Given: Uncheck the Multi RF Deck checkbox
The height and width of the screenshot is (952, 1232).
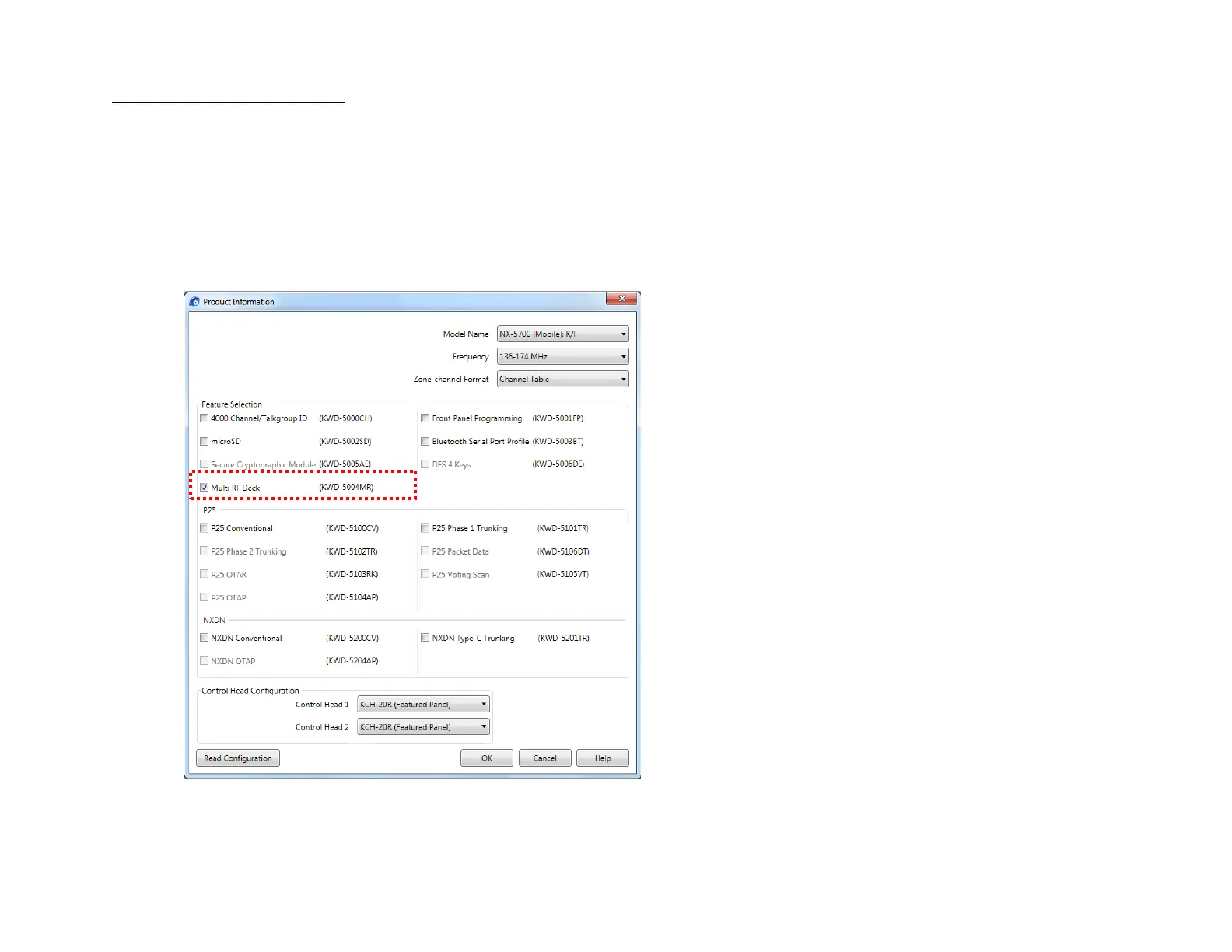Looking at the screenshot, I should point(205,488).
